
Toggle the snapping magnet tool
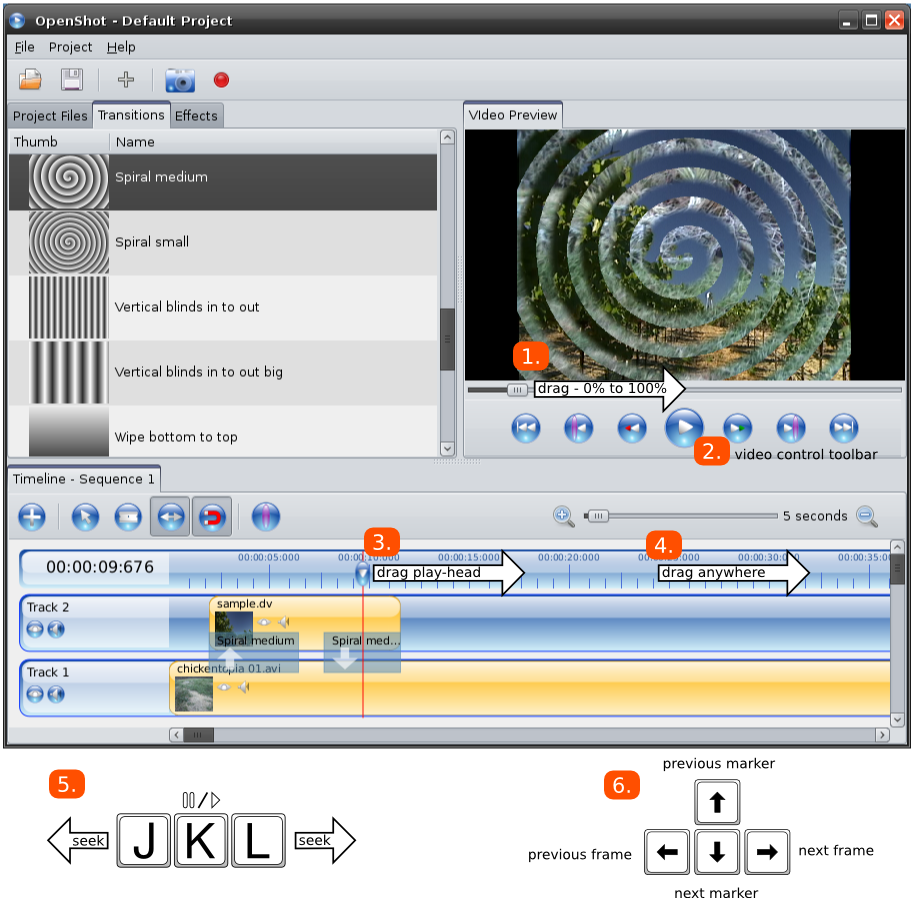coord(212,517)
